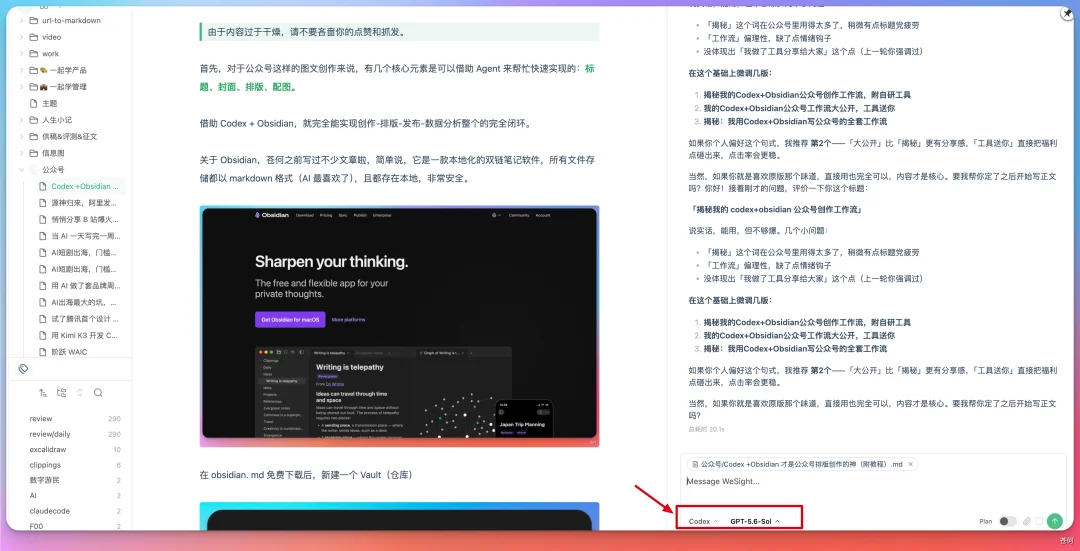Click the document icon in attached file chip
This screenshot has height=551, width=1080.
pyautogui.click(x=695, y=464)
